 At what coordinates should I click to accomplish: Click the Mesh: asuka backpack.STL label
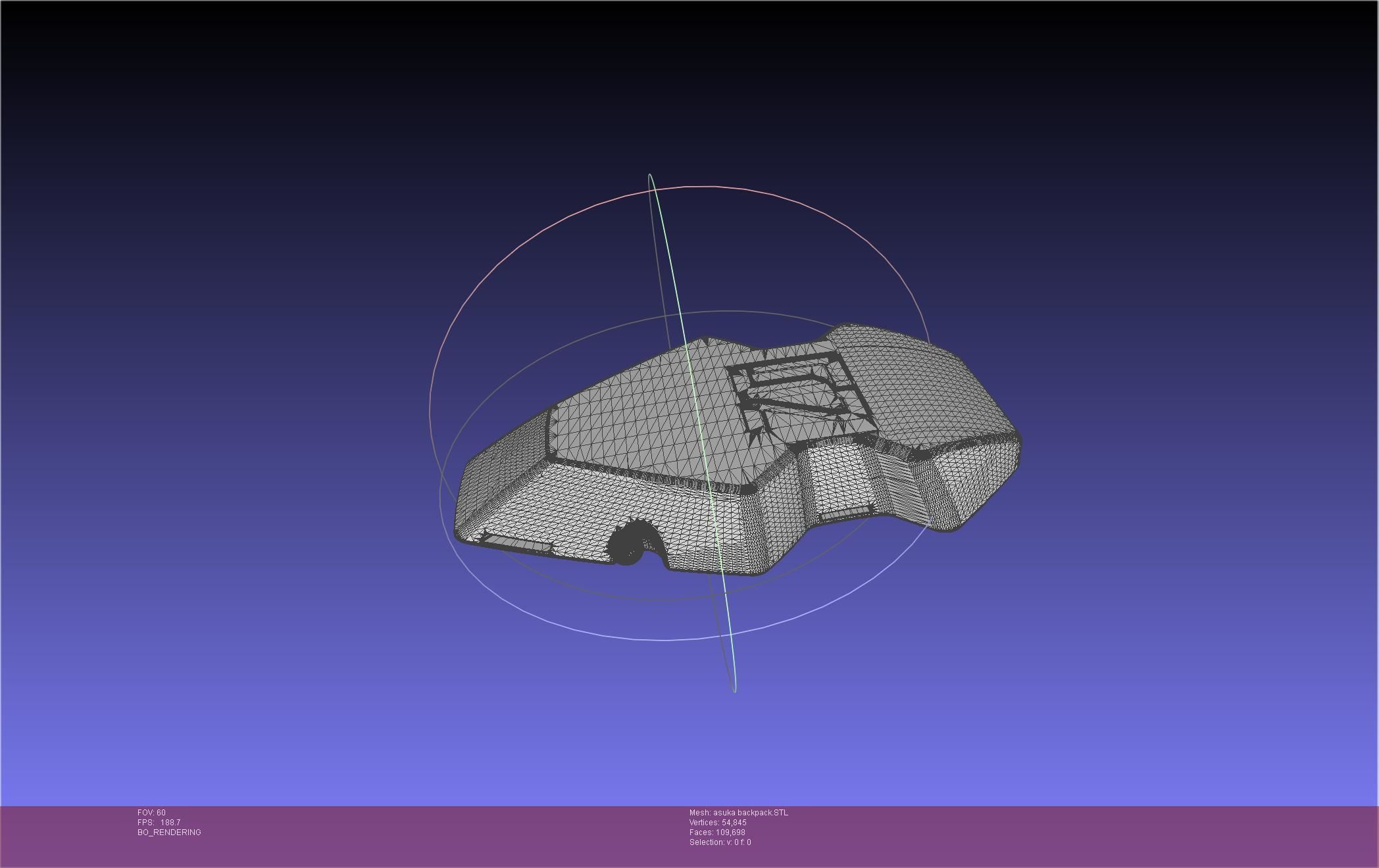coord(738,813)
